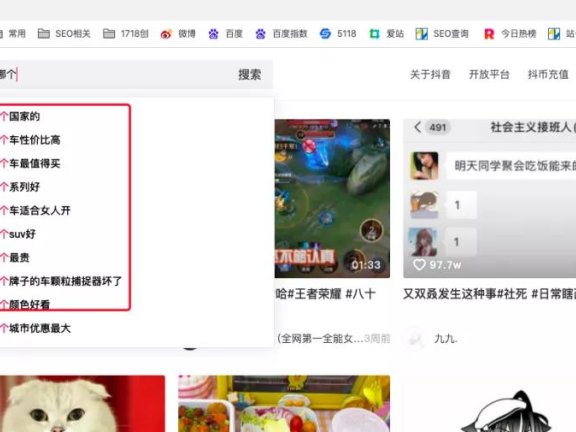Screen dimensions: 576x432
Task: Open author 九九 profile name
Action: (x=446, y=338)
